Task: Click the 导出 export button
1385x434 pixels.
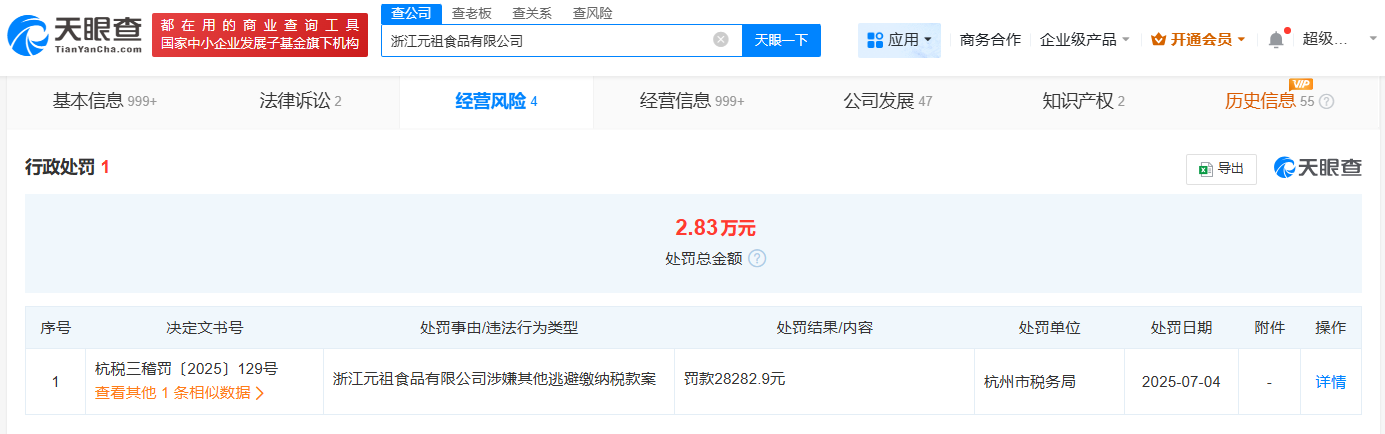Action: (1221, 169)
